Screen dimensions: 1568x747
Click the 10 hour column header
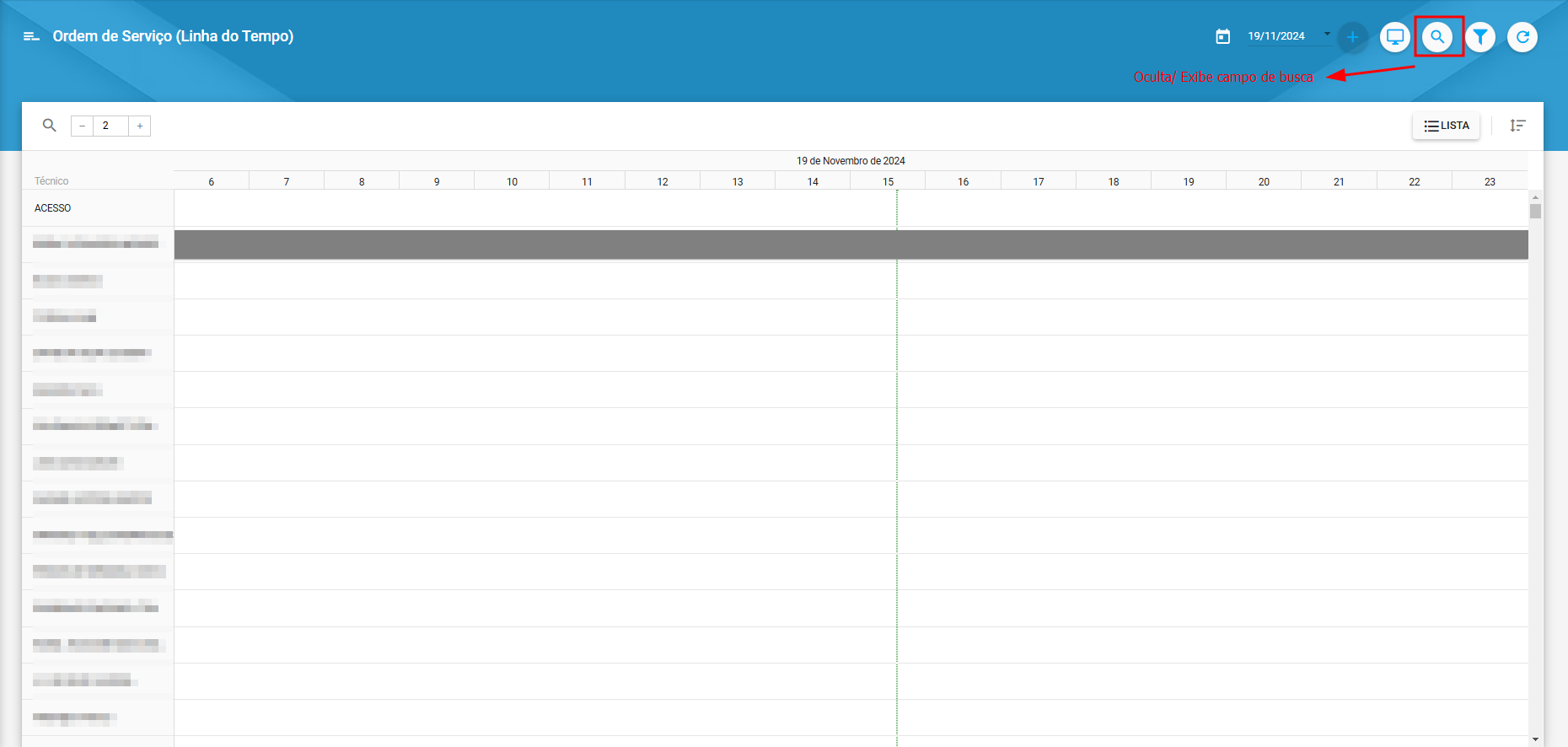click(x=512, y=181)
